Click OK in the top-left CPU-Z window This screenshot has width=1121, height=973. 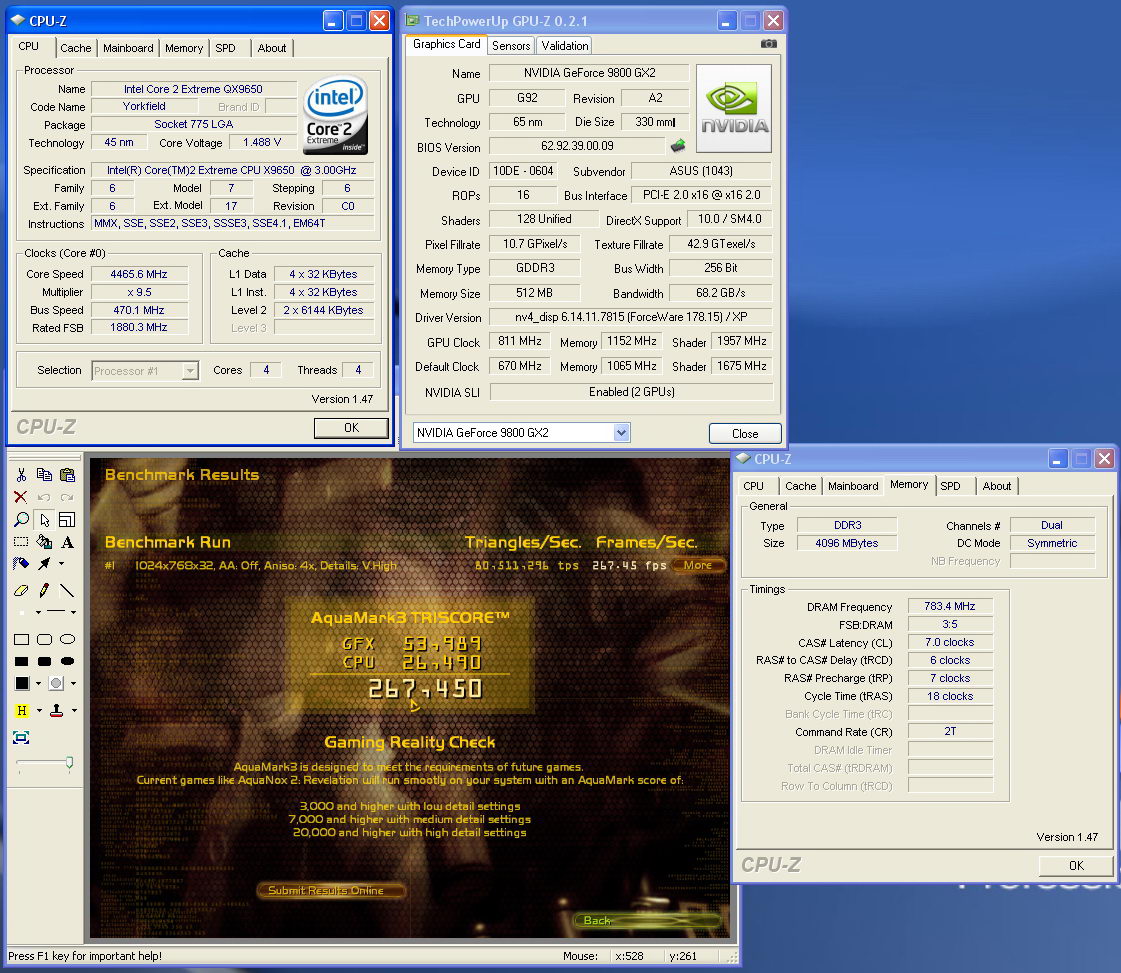point(351,428)
